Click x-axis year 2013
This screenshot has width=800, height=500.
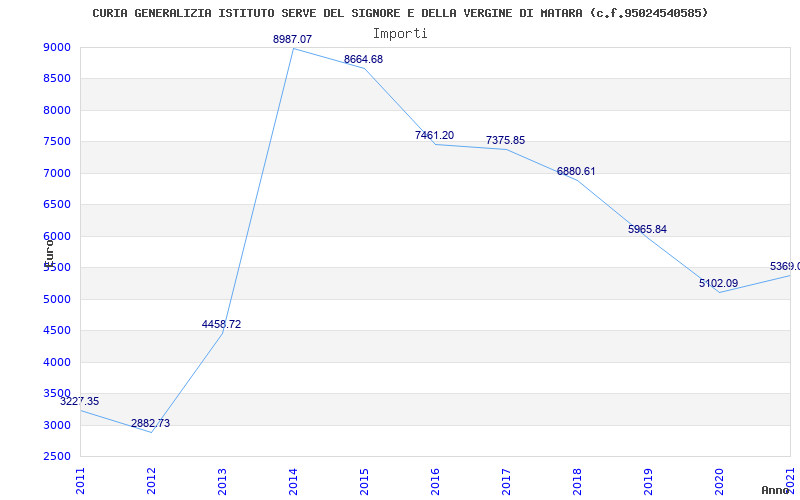tap(222, 481)
